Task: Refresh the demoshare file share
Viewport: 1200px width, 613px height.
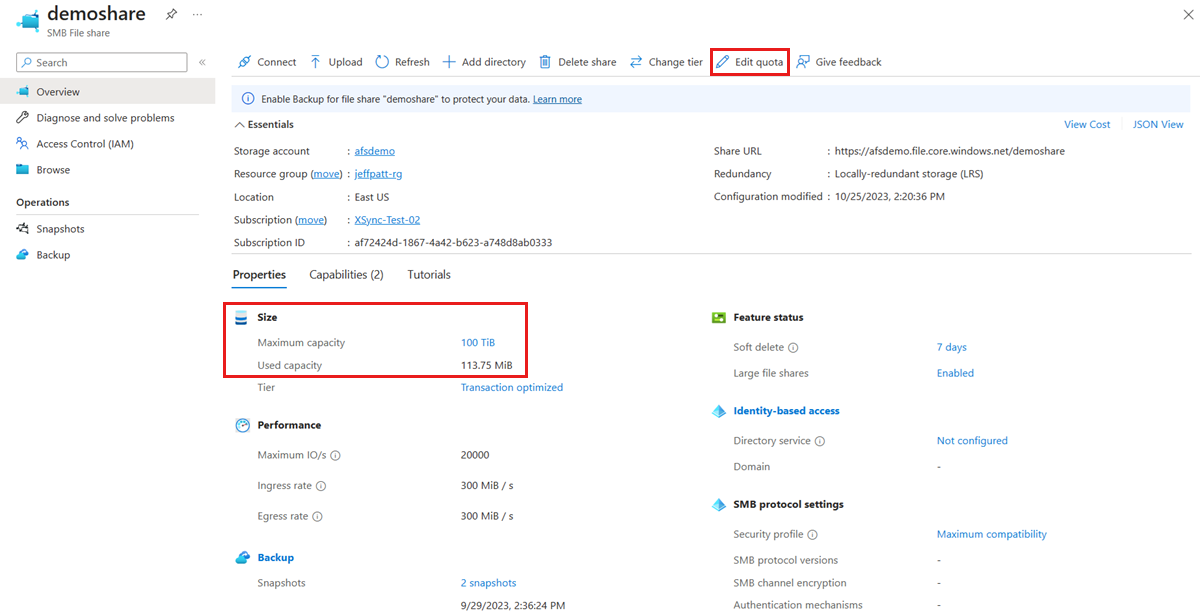Action: pyautogui.click(x=402, y=61)
